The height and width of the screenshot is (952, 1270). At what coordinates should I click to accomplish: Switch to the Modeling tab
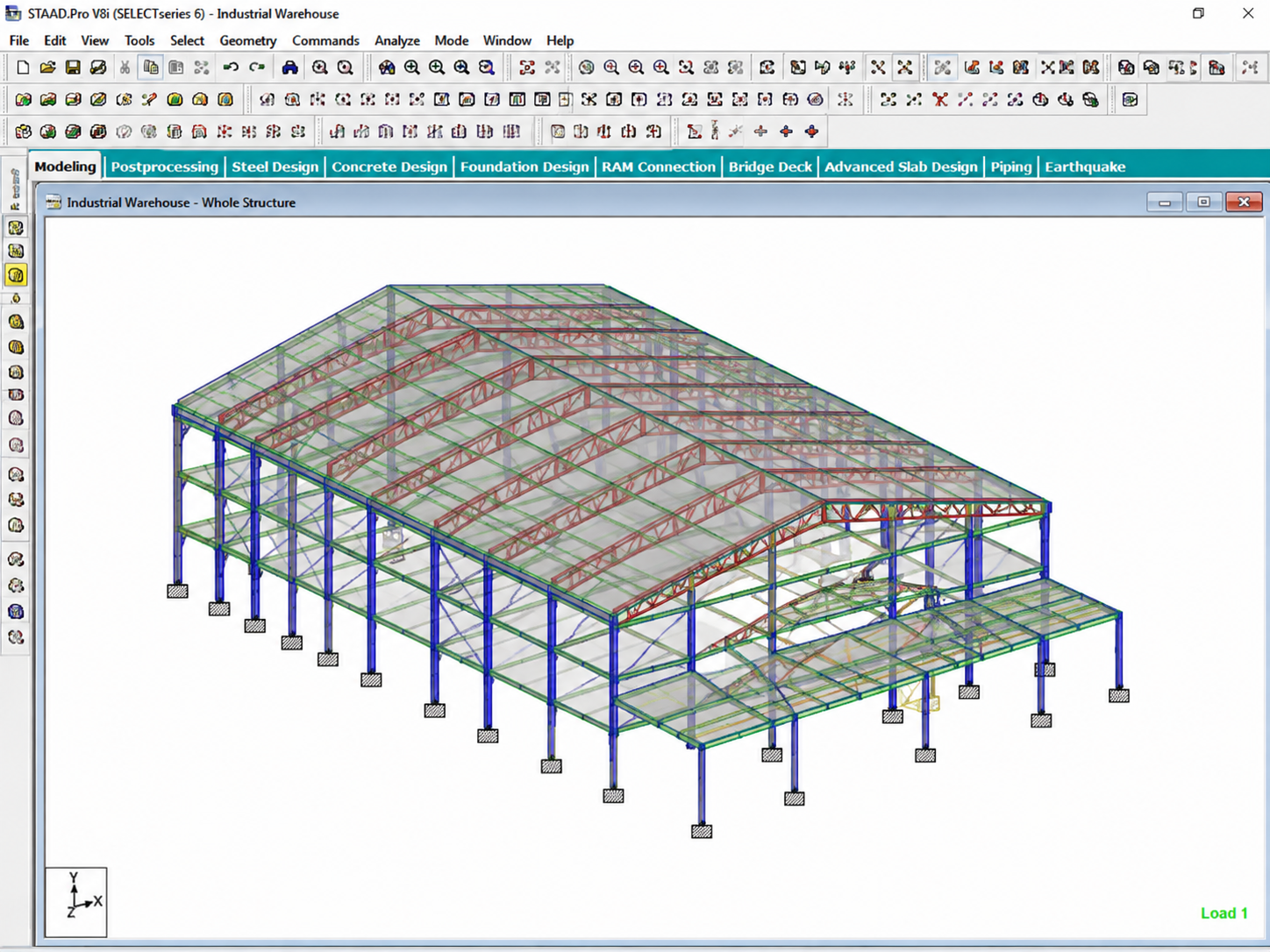click(66, 167)
